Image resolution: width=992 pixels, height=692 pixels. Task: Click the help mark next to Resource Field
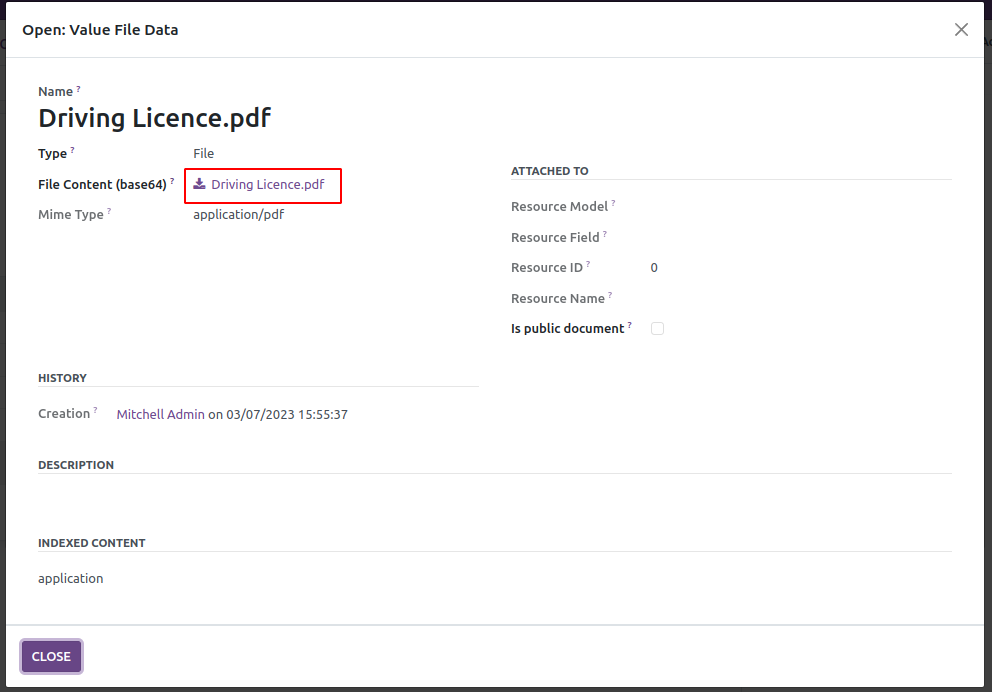tap(605, 235)
